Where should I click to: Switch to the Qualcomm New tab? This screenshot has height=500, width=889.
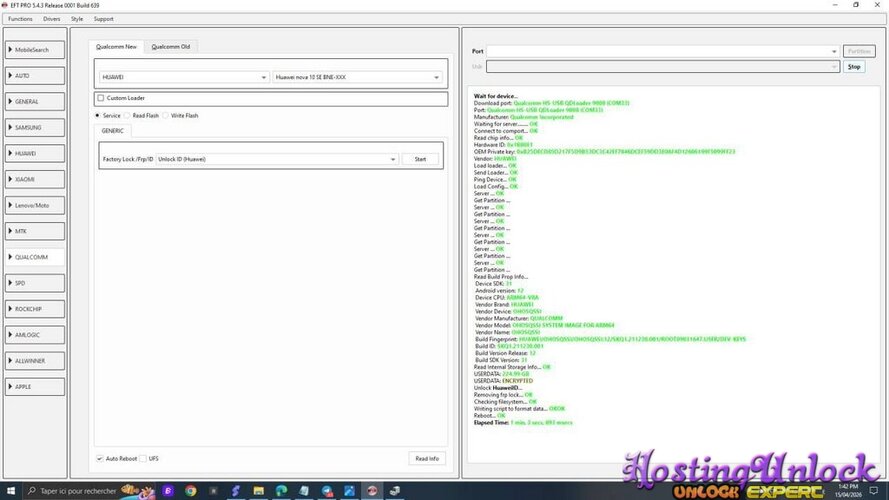(116, 46)
